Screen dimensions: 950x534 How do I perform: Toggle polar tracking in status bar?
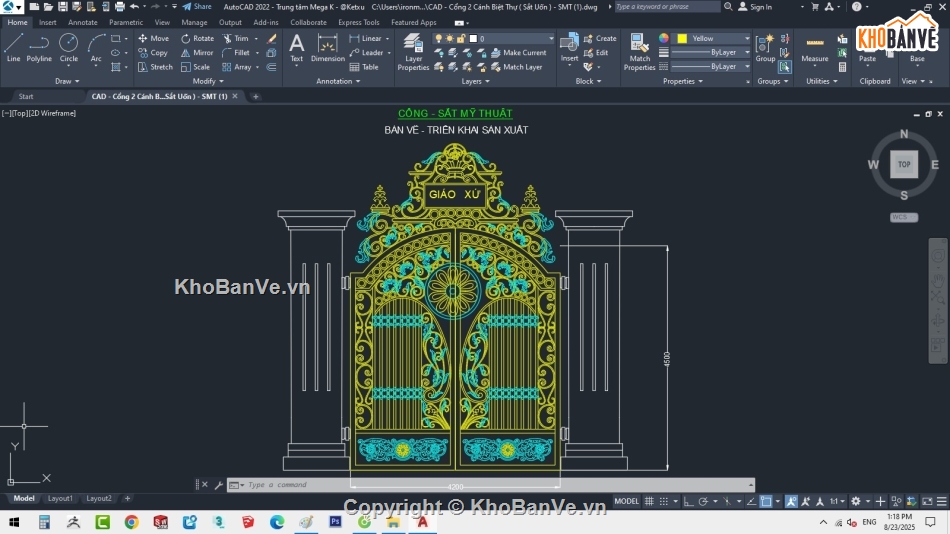703,501
